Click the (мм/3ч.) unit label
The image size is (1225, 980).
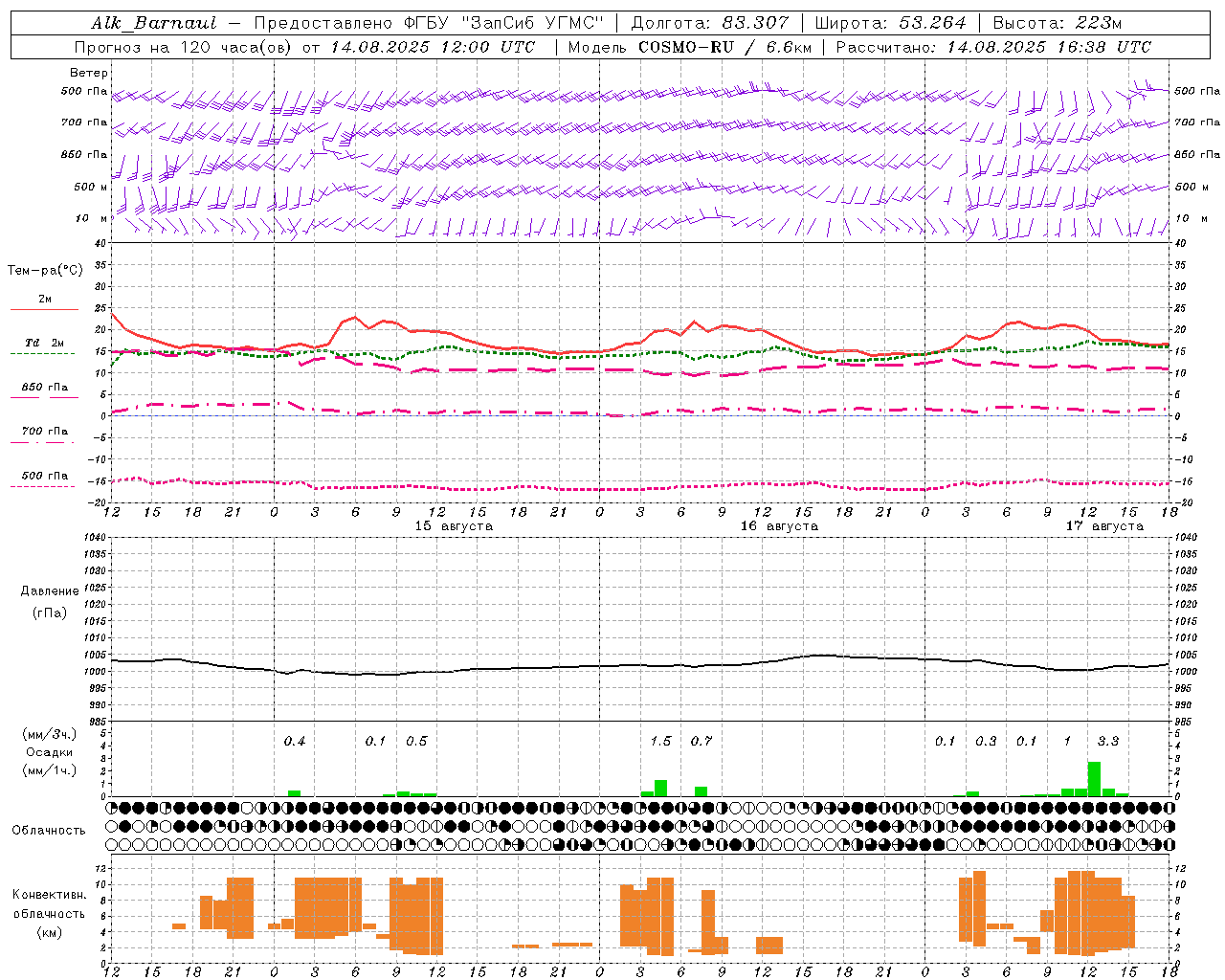coord(50,734)
